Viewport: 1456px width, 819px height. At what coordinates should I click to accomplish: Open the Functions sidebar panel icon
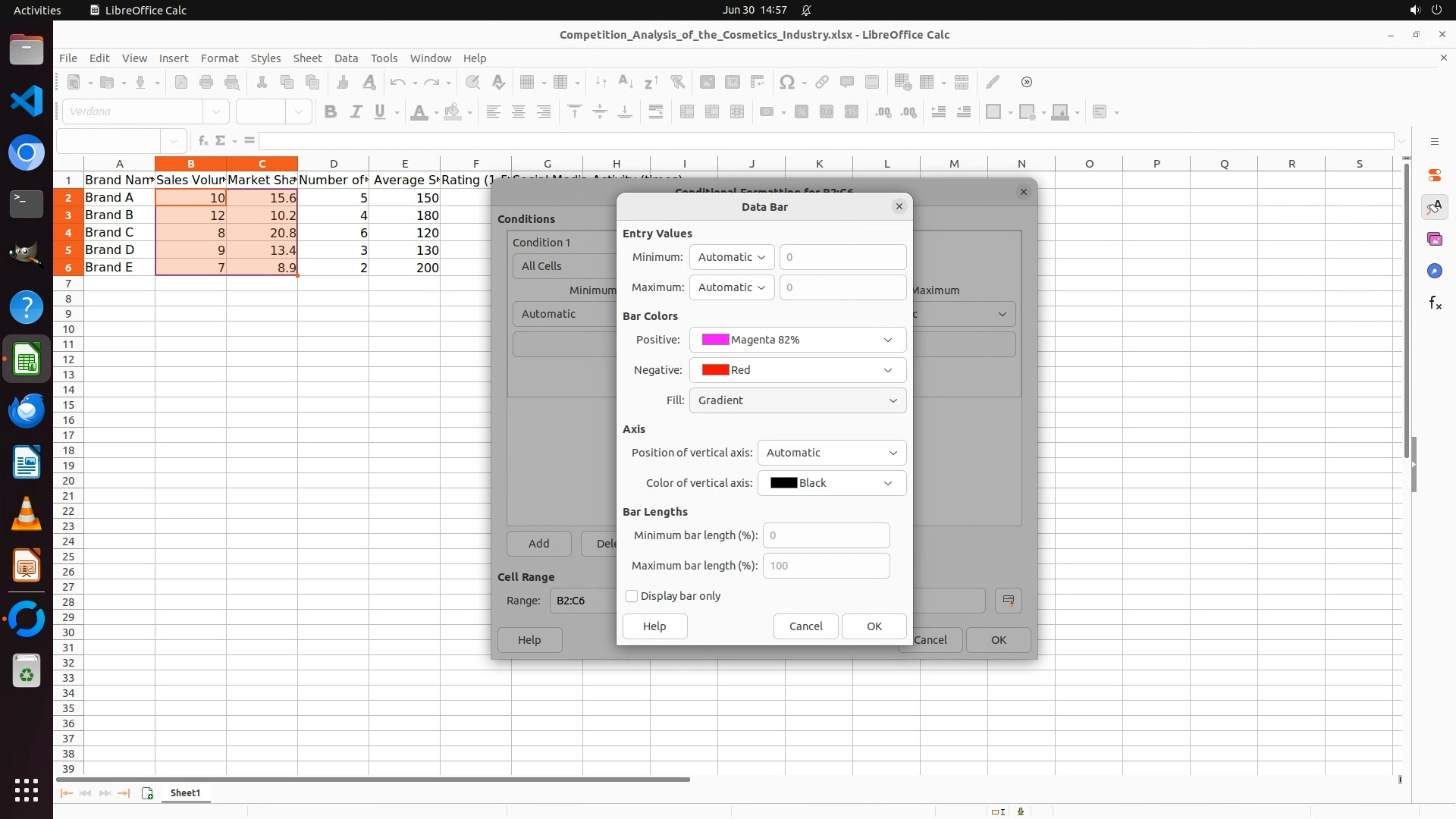tap(1435, 303)
